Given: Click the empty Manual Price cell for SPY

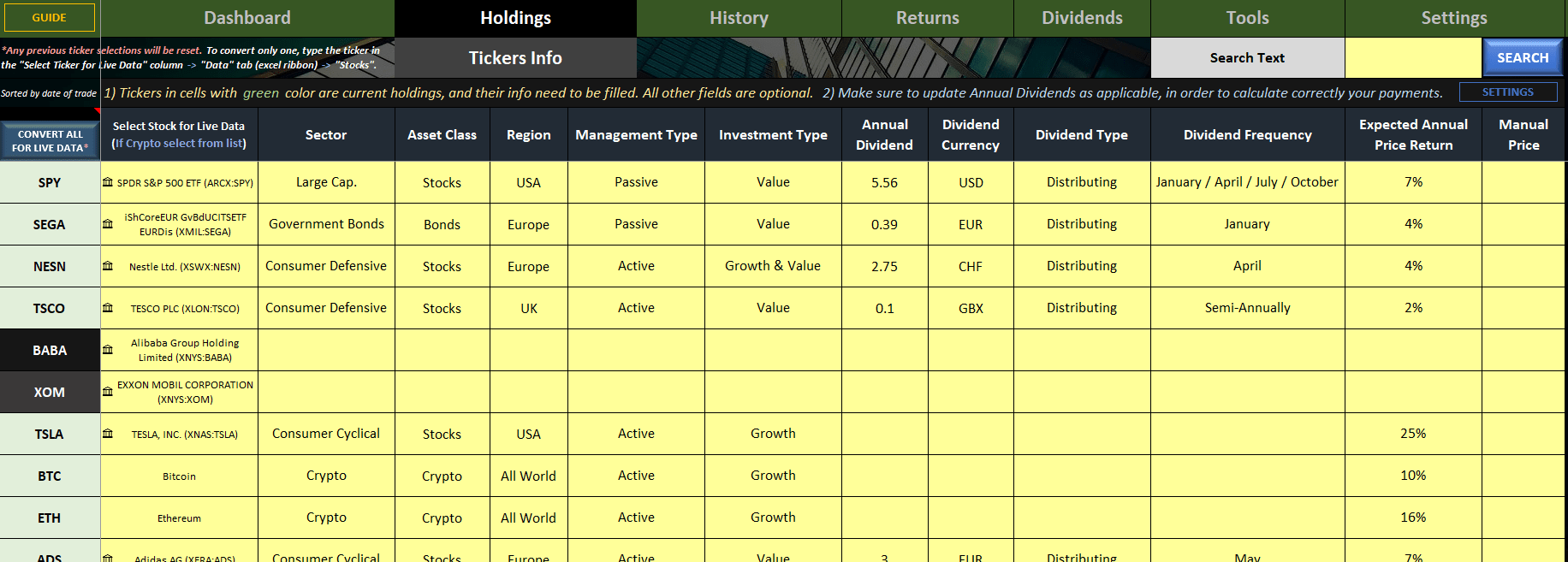Looking at the screenshot, I should (x=1523, y=182).
